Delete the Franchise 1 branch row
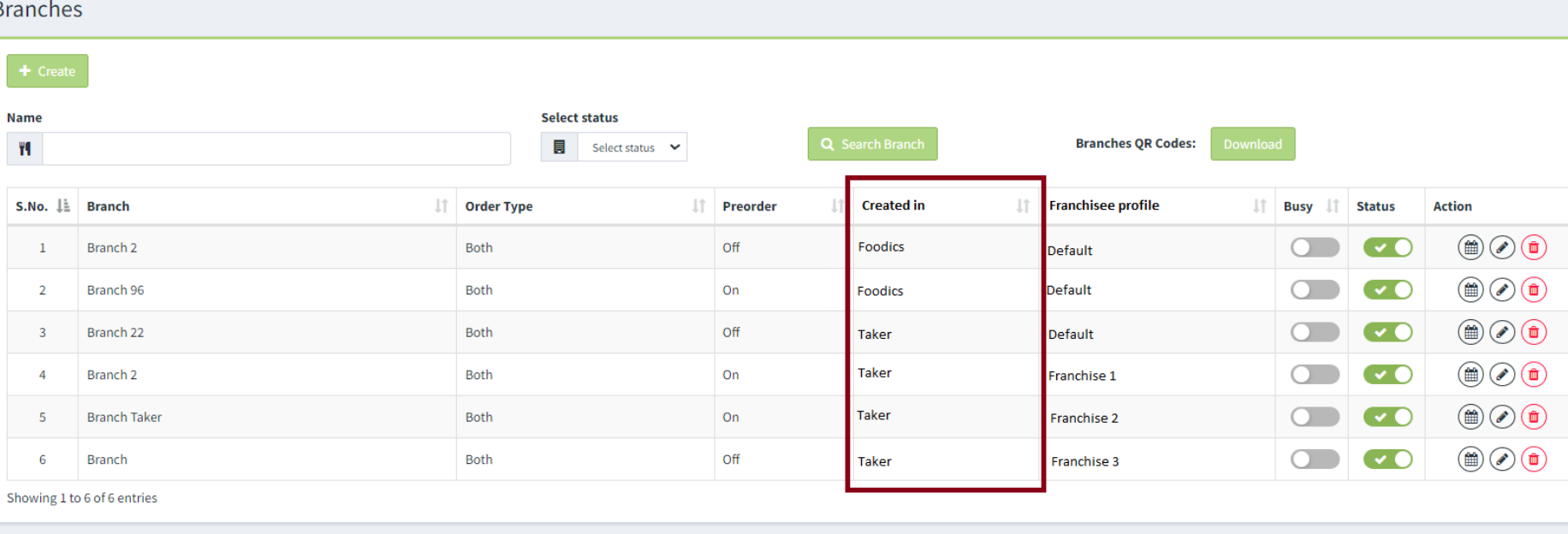The height and width of the screenshot is (534, 1568). (x=1534, y=374)
